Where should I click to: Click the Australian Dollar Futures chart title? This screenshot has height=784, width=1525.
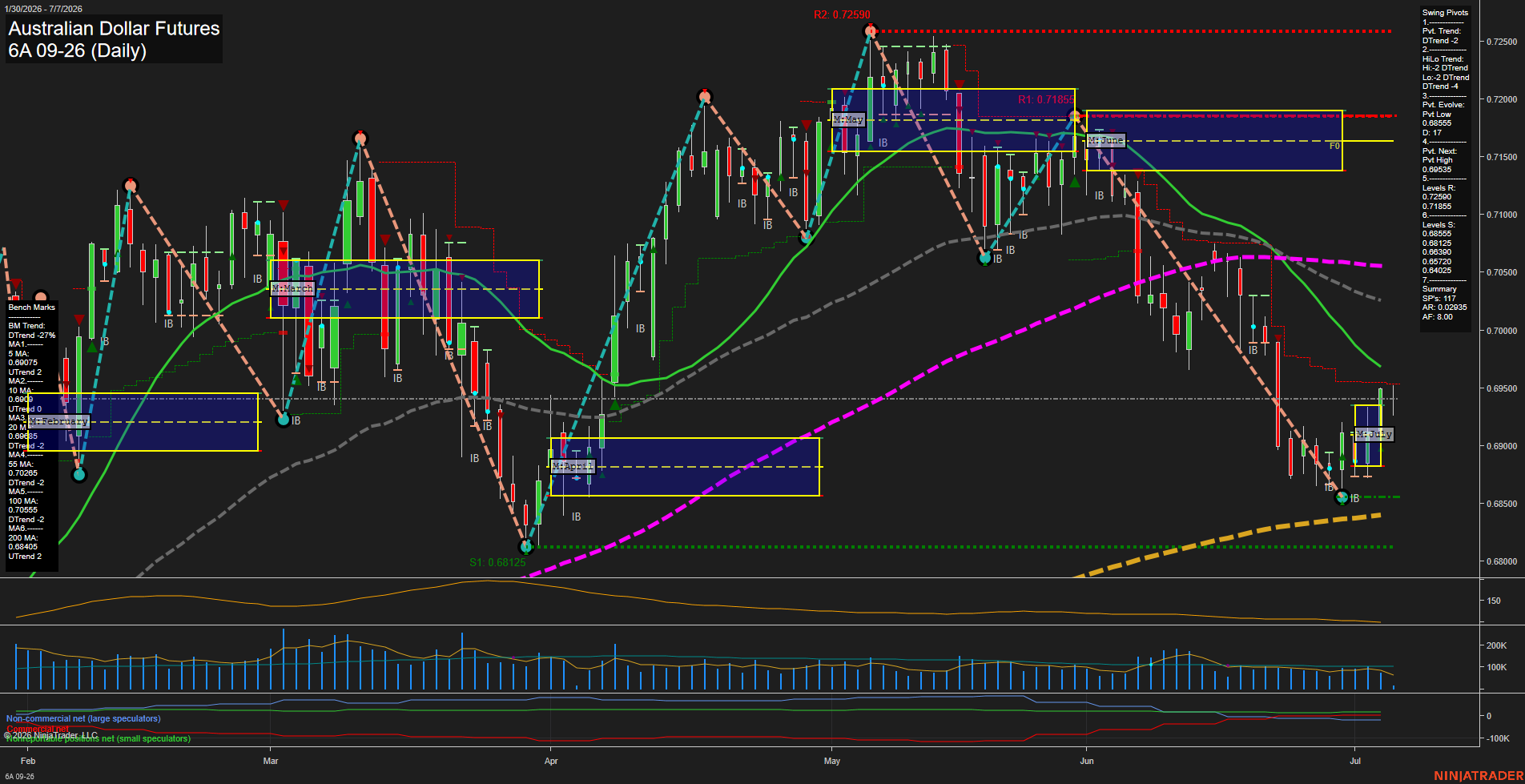pos(114,29)
